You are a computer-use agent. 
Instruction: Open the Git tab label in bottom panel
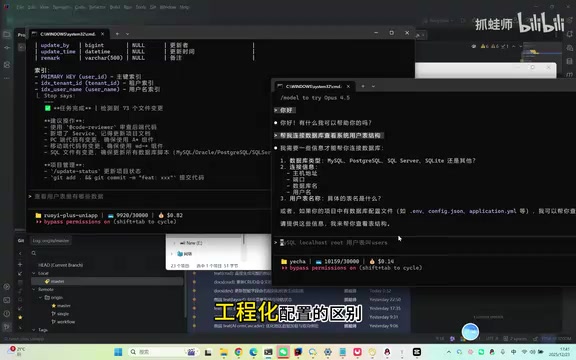[21, 241]
